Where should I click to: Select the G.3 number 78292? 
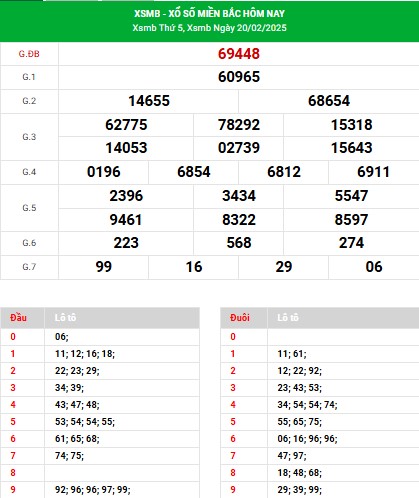239,125
